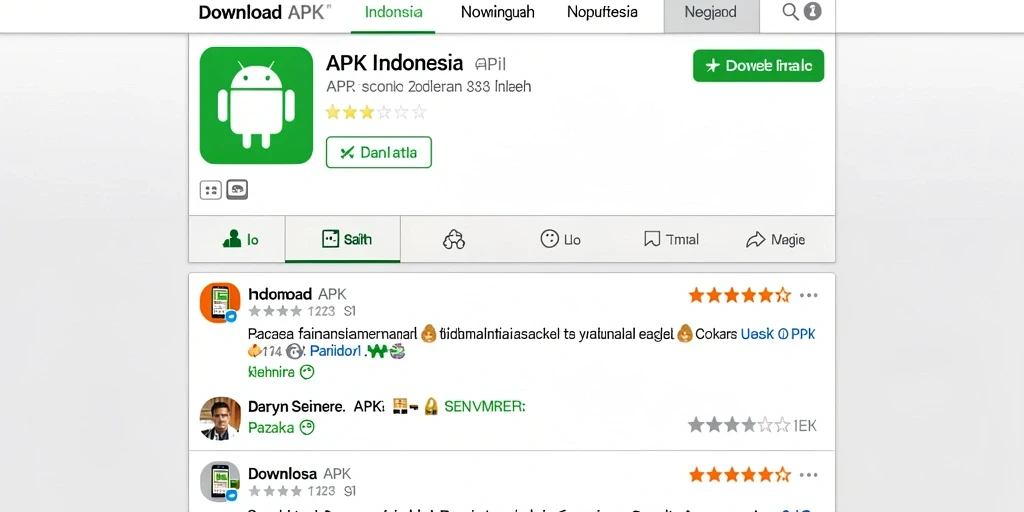Open the info icon in header
Screen dimensions: 1024x512
coord(812,12)
